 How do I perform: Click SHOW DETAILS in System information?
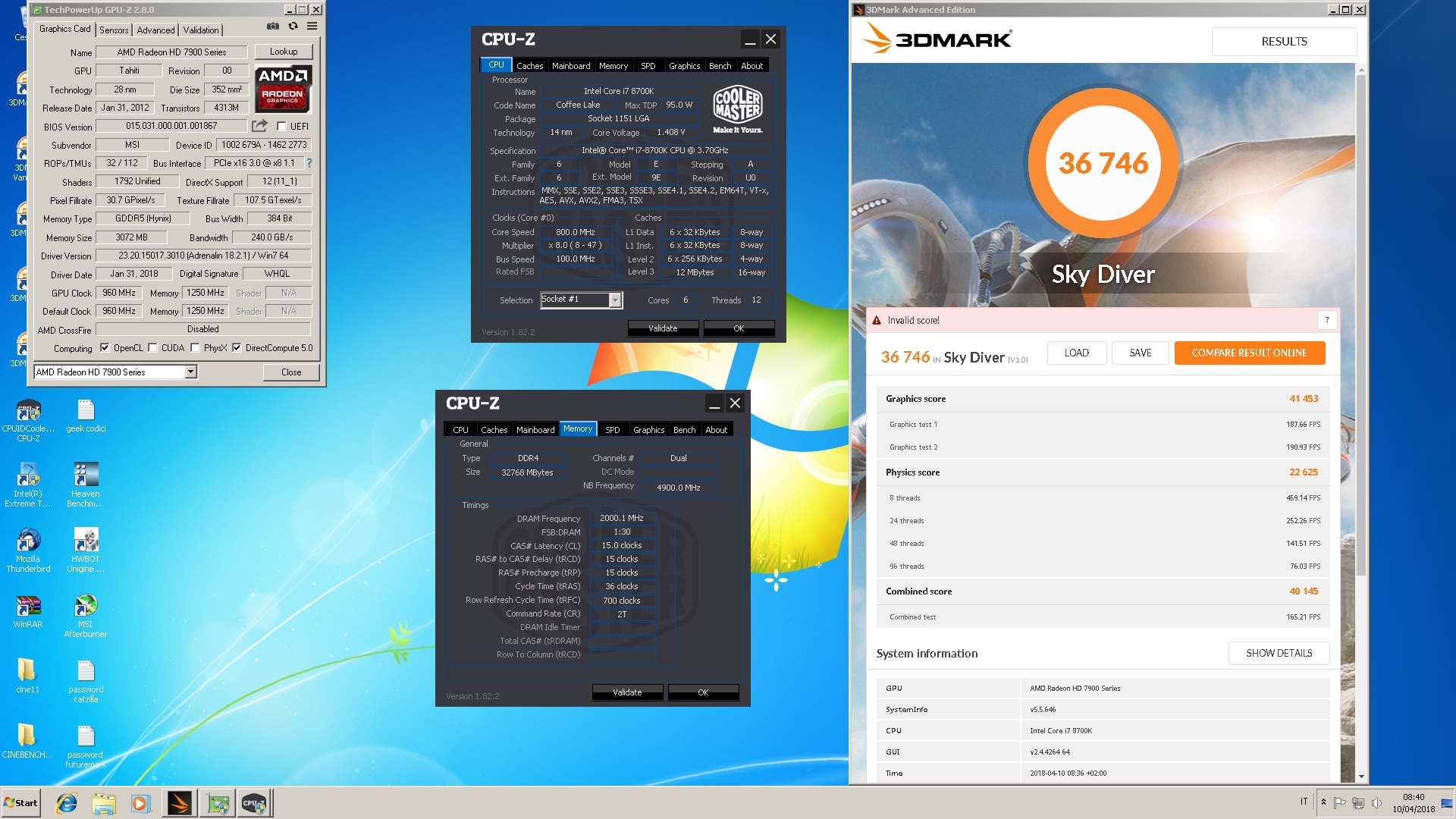click(x=1279, y=653)
